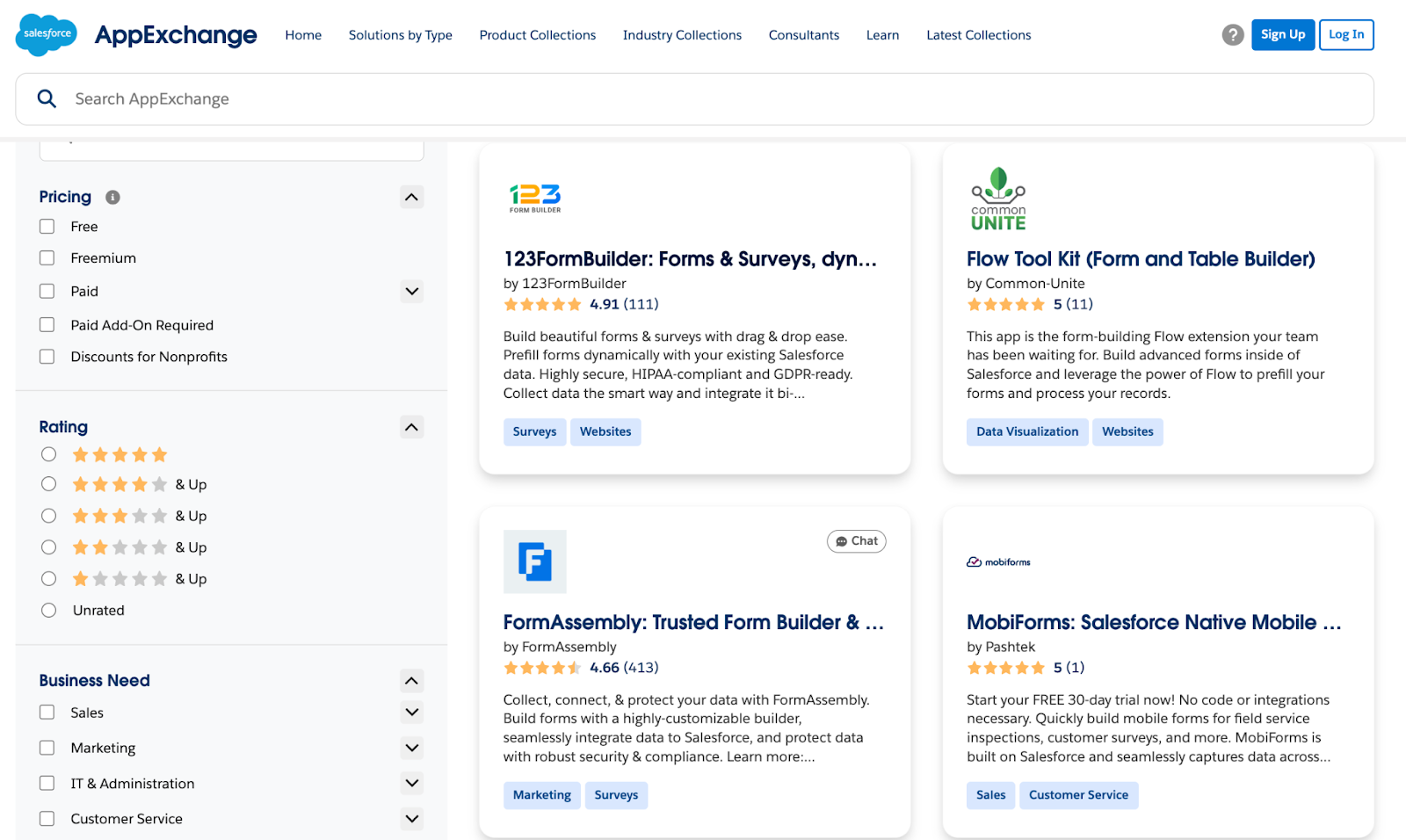The image size is (1406, 840).
Task: Click Sales tag on MobiForms card
Action: point(991,795)
